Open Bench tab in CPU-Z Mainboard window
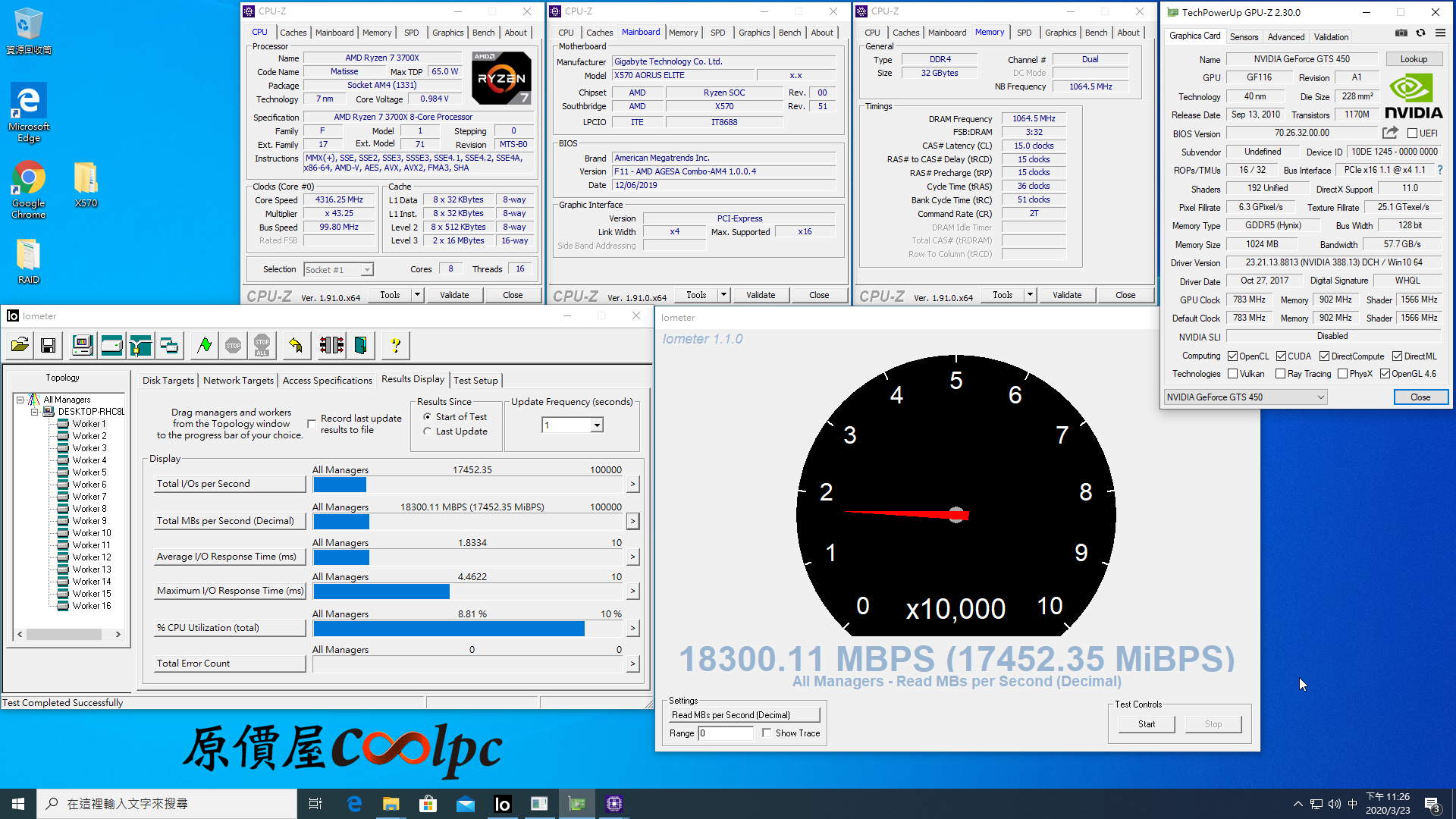 pos(789,33)
